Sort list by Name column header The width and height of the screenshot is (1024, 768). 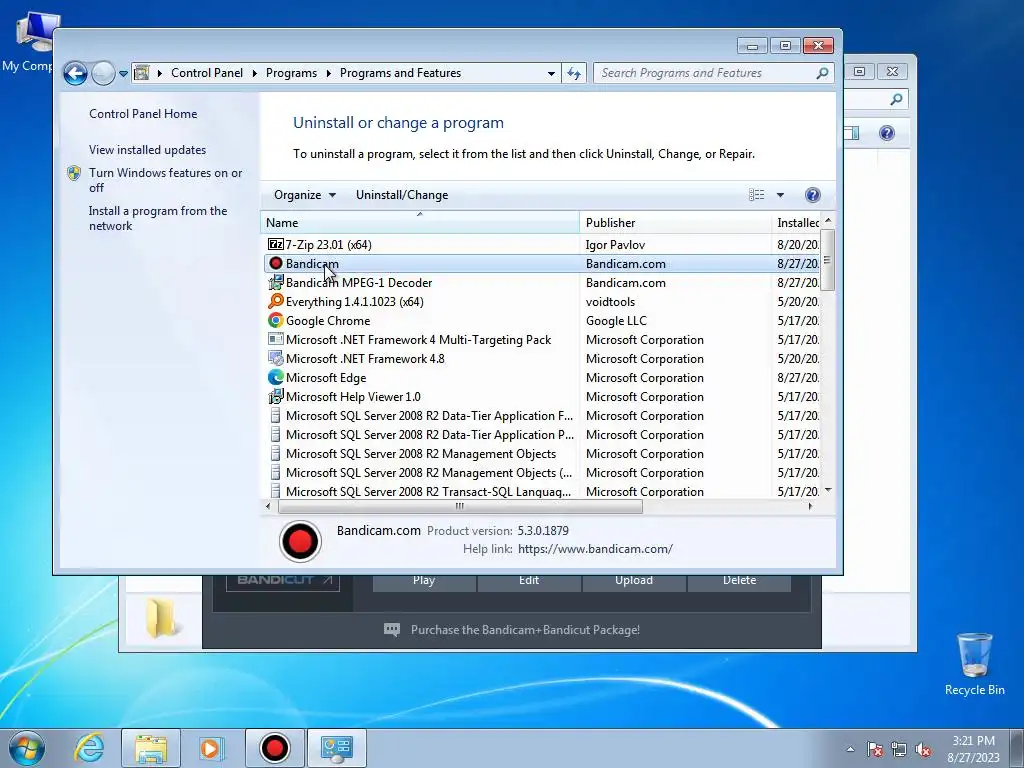tap(420, 223)
